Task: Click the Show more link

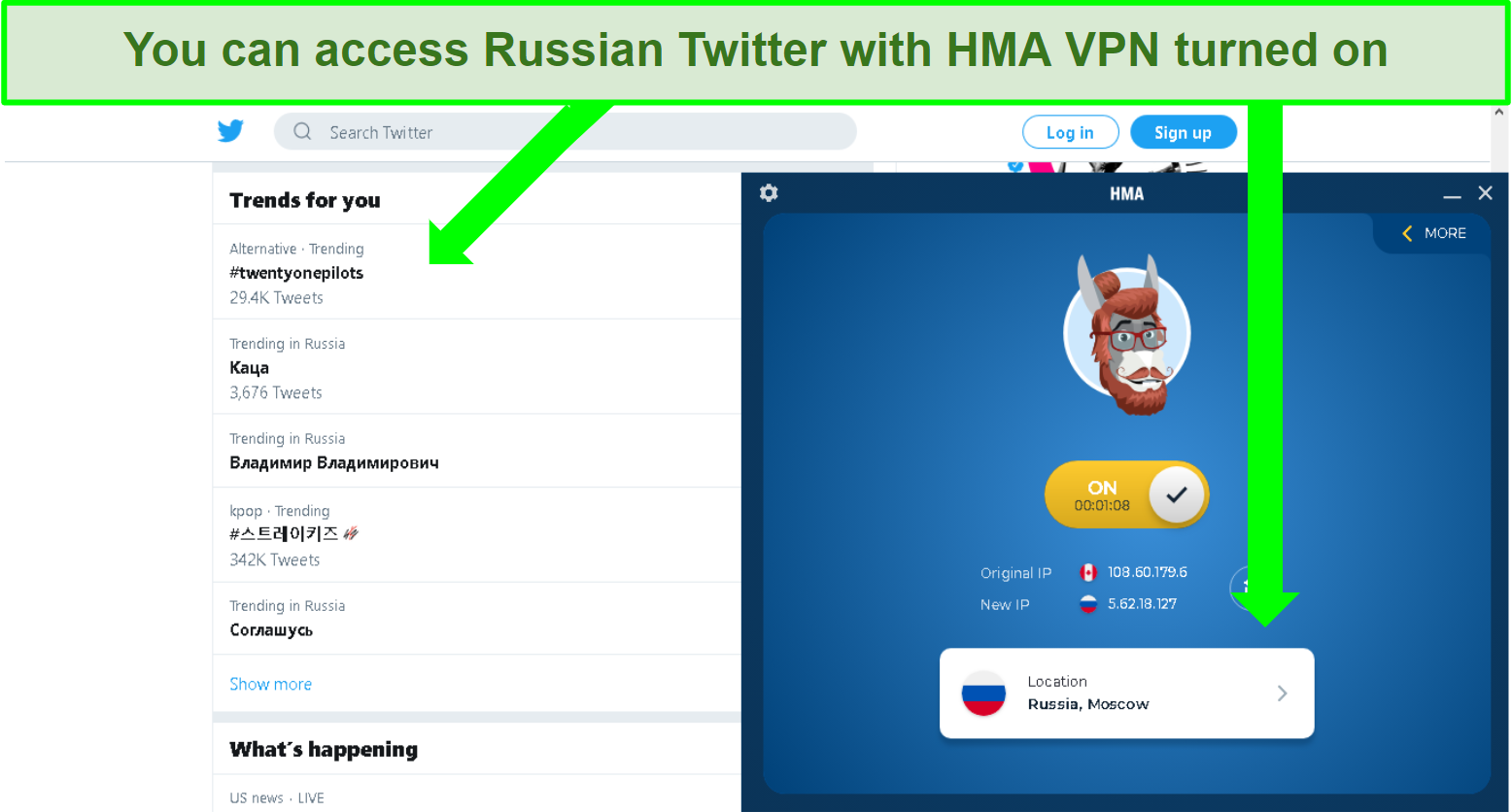Action: pyautogui.click(x=270, y=684)
